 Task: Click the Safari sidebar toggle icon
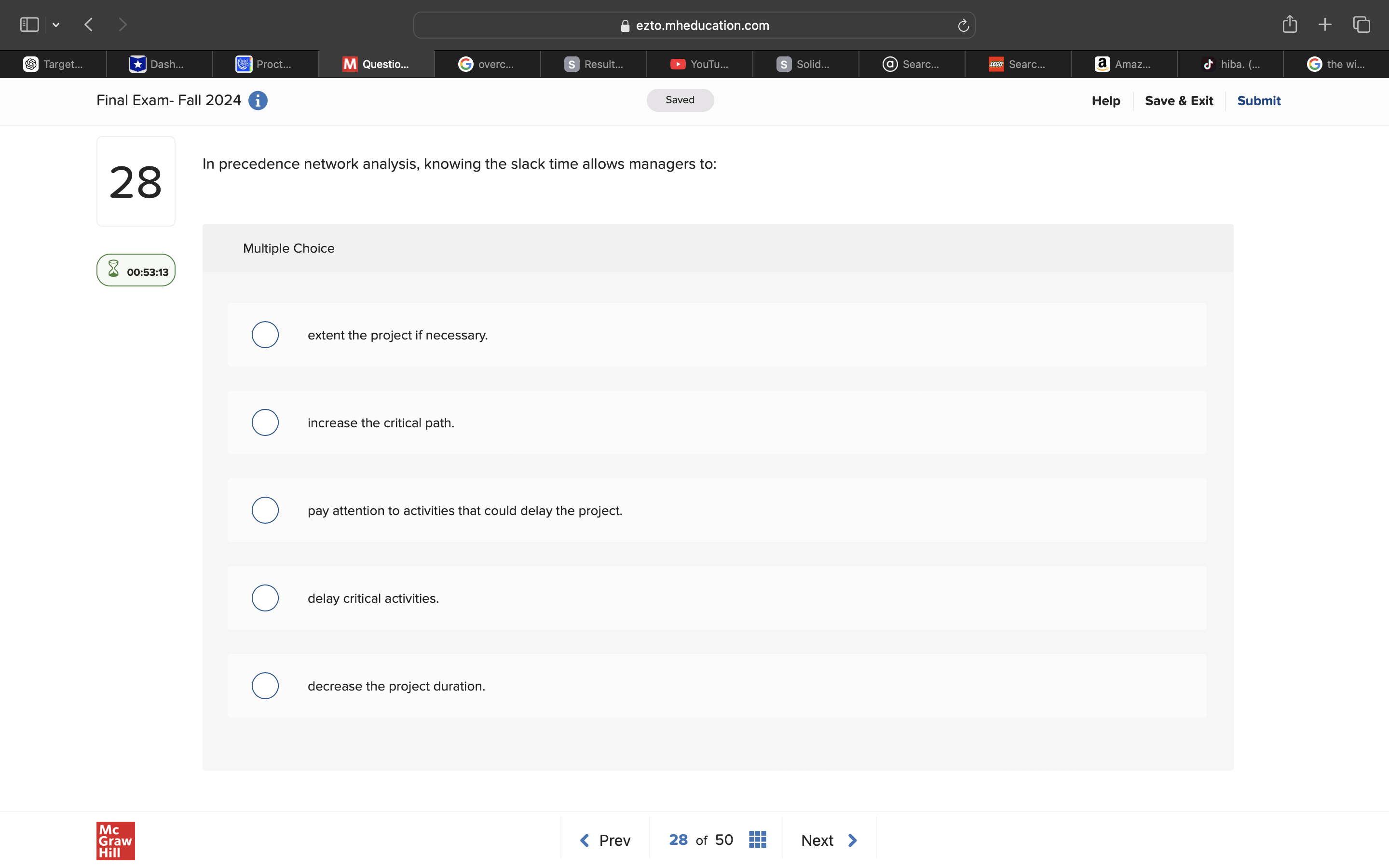click(29, 25)
